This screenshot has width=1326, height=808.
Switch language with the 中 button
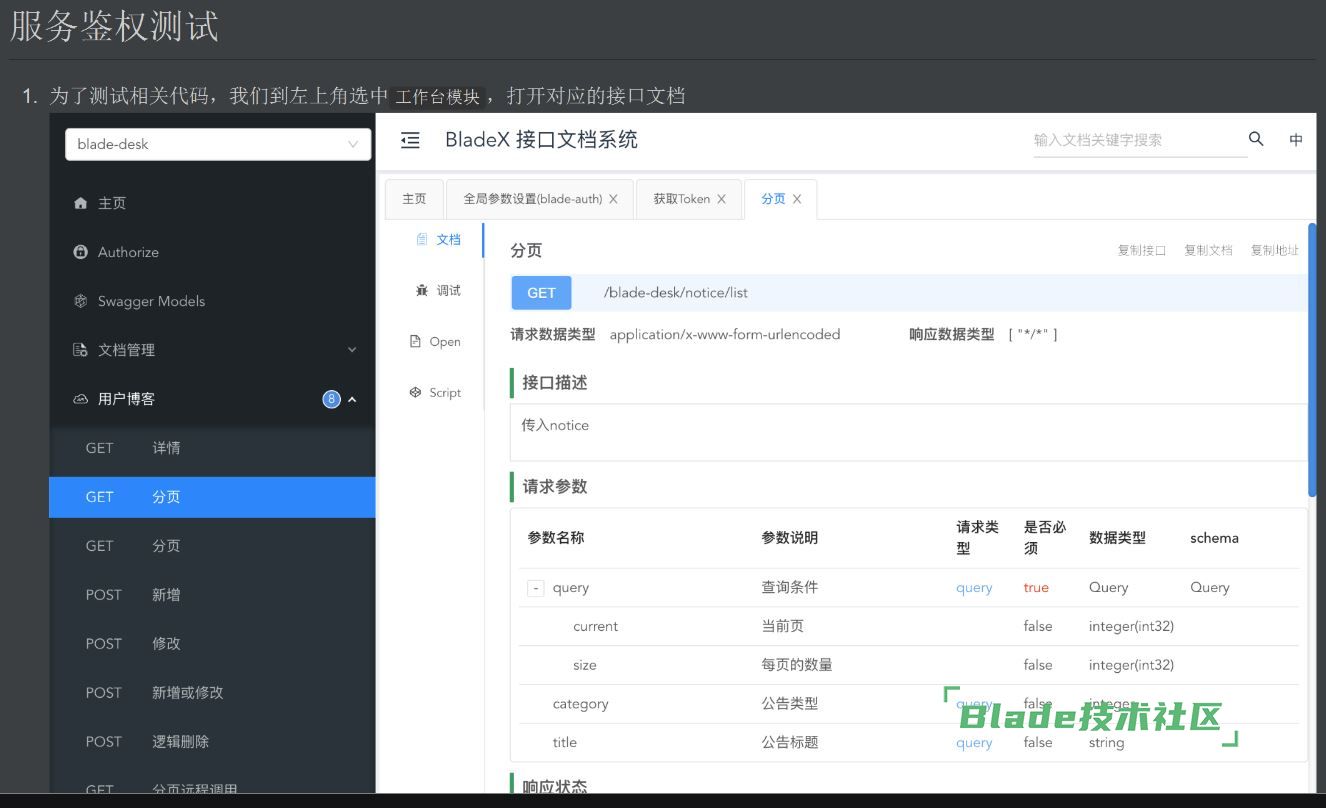(x=1296, y=140)
